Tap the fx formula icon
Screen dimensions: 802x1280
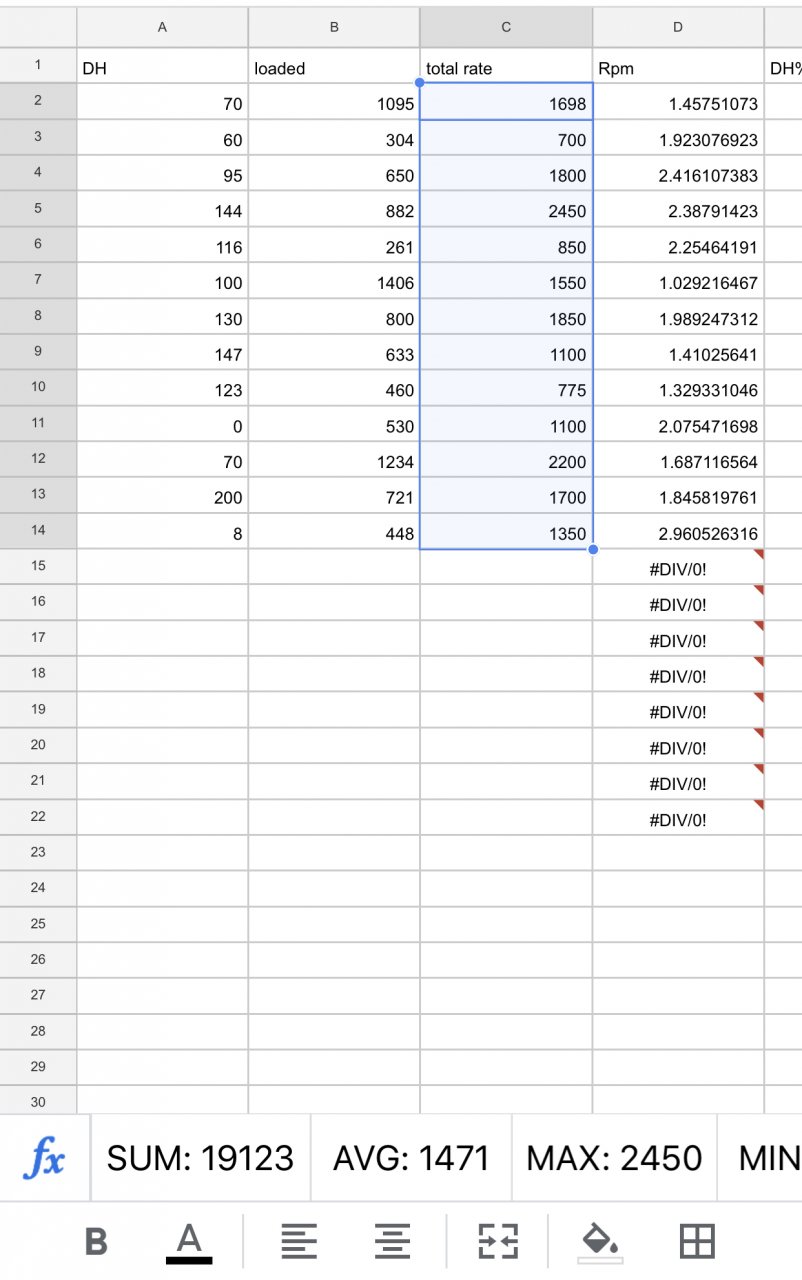pos(45,1158)
